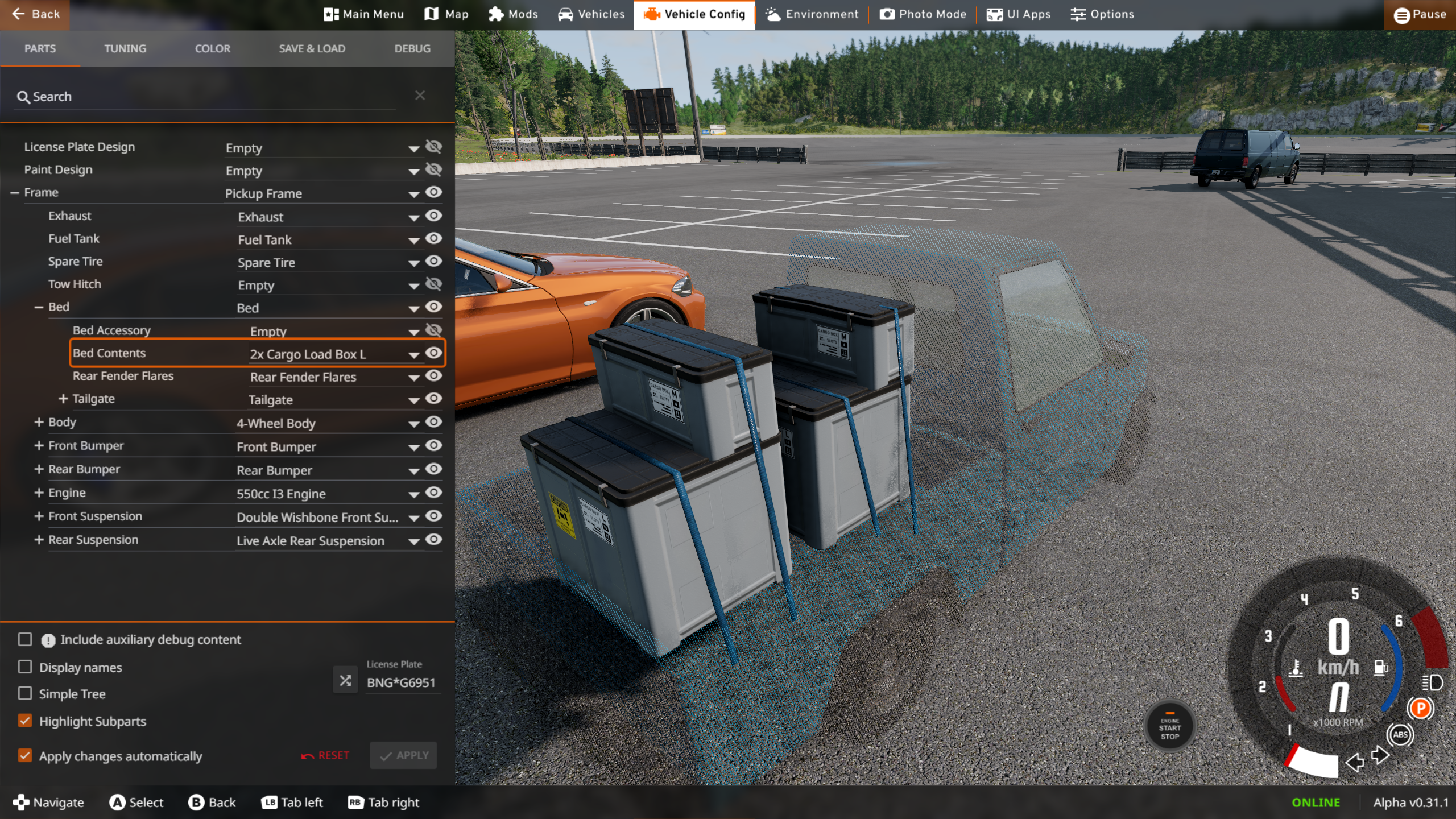The image size is (1456, 819).
Task: Clear the search with the X icon
Action: coord(420,96)
